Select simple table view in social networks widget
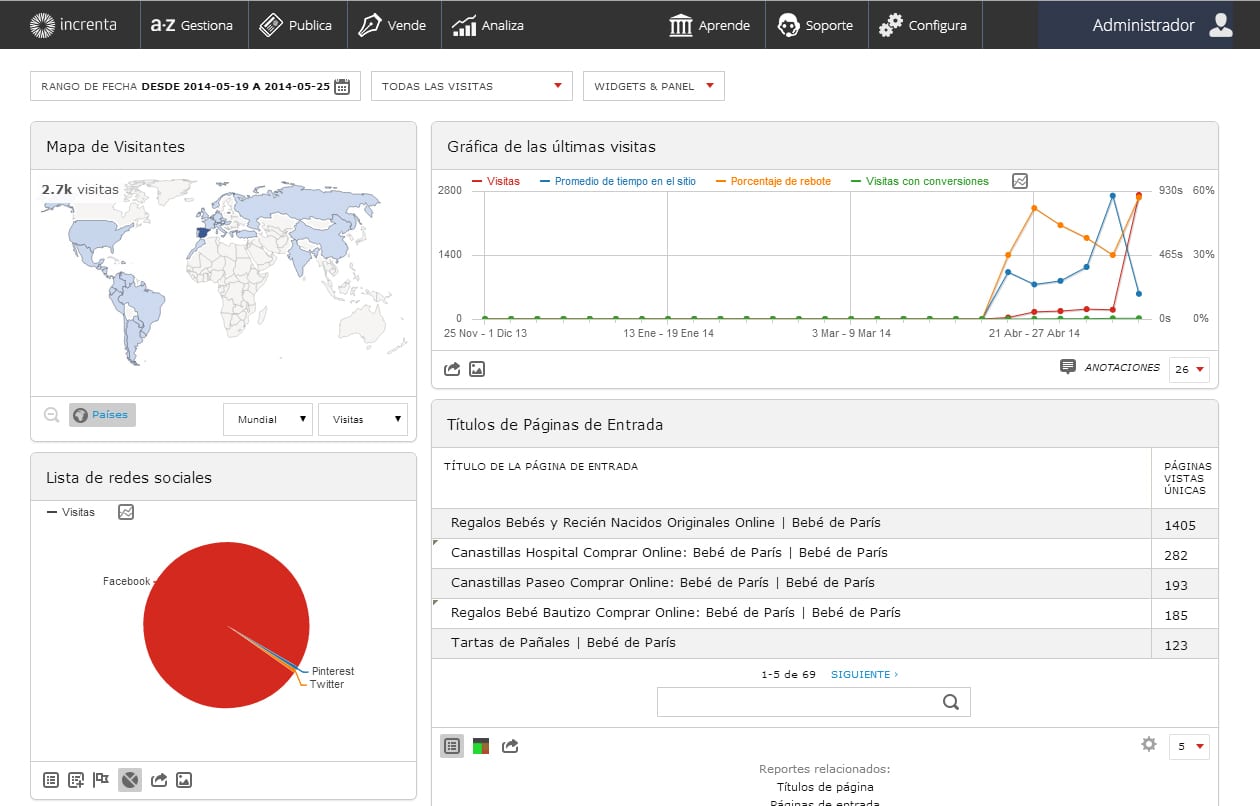 [51, 780]
